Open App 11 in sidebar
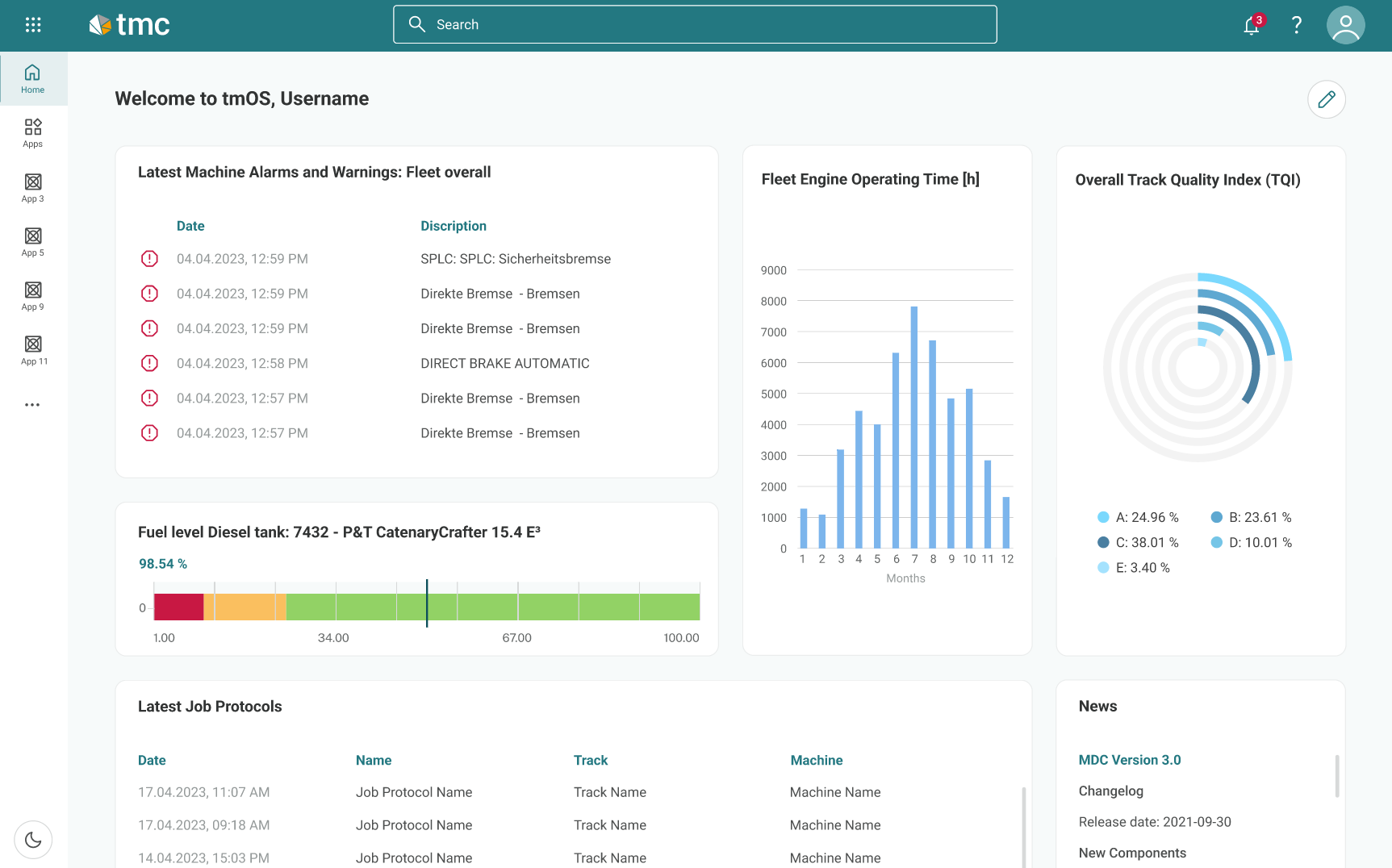The height and width of the screenshot is (868, 1392). [x=33, y=350]
